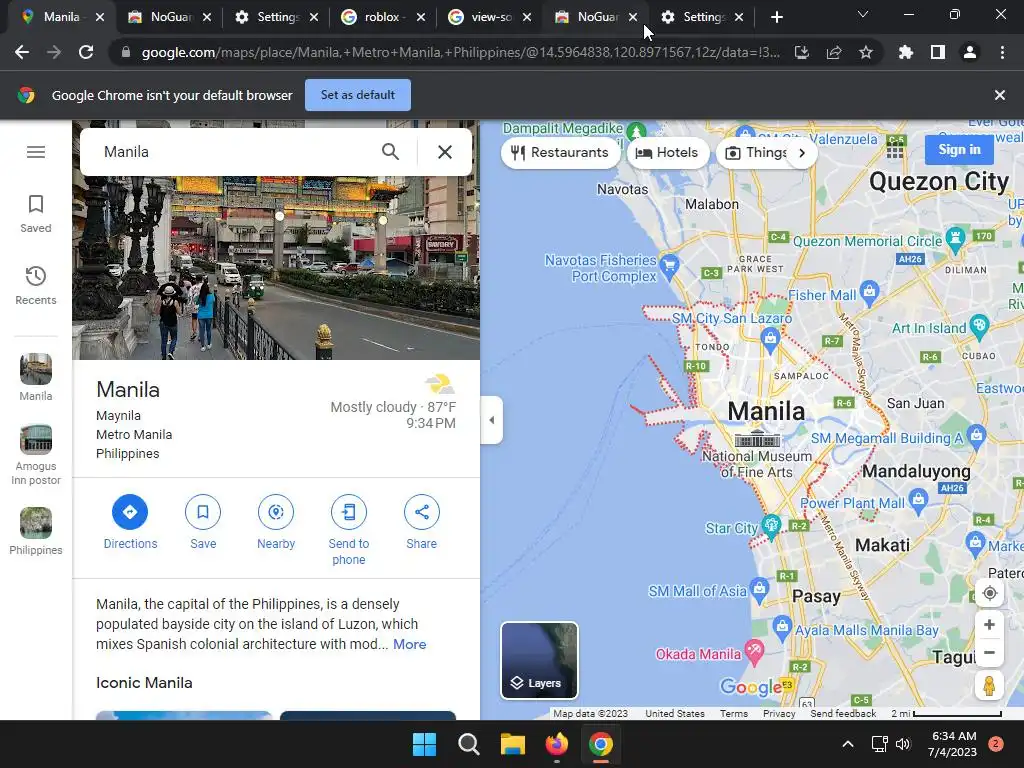Zoom in on the map
The image size is (1024, 768).
tap(989, 625)
